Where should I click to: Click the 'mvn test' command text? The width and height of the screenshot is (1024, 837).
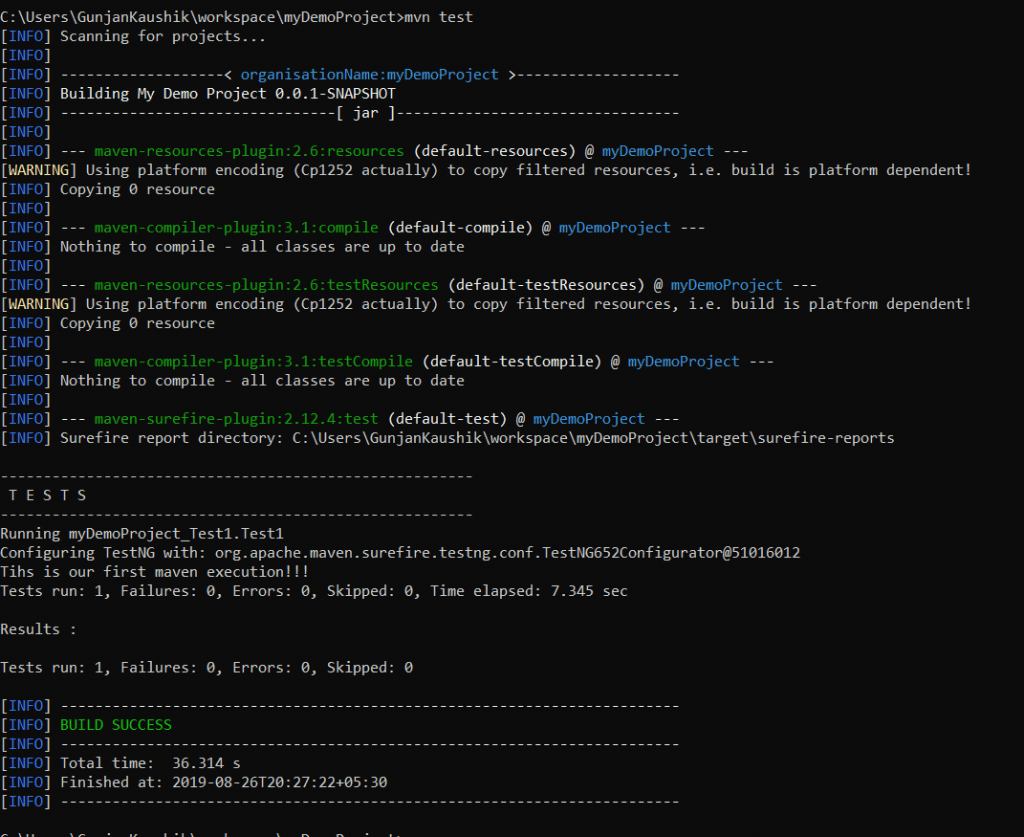coord(438,17)
